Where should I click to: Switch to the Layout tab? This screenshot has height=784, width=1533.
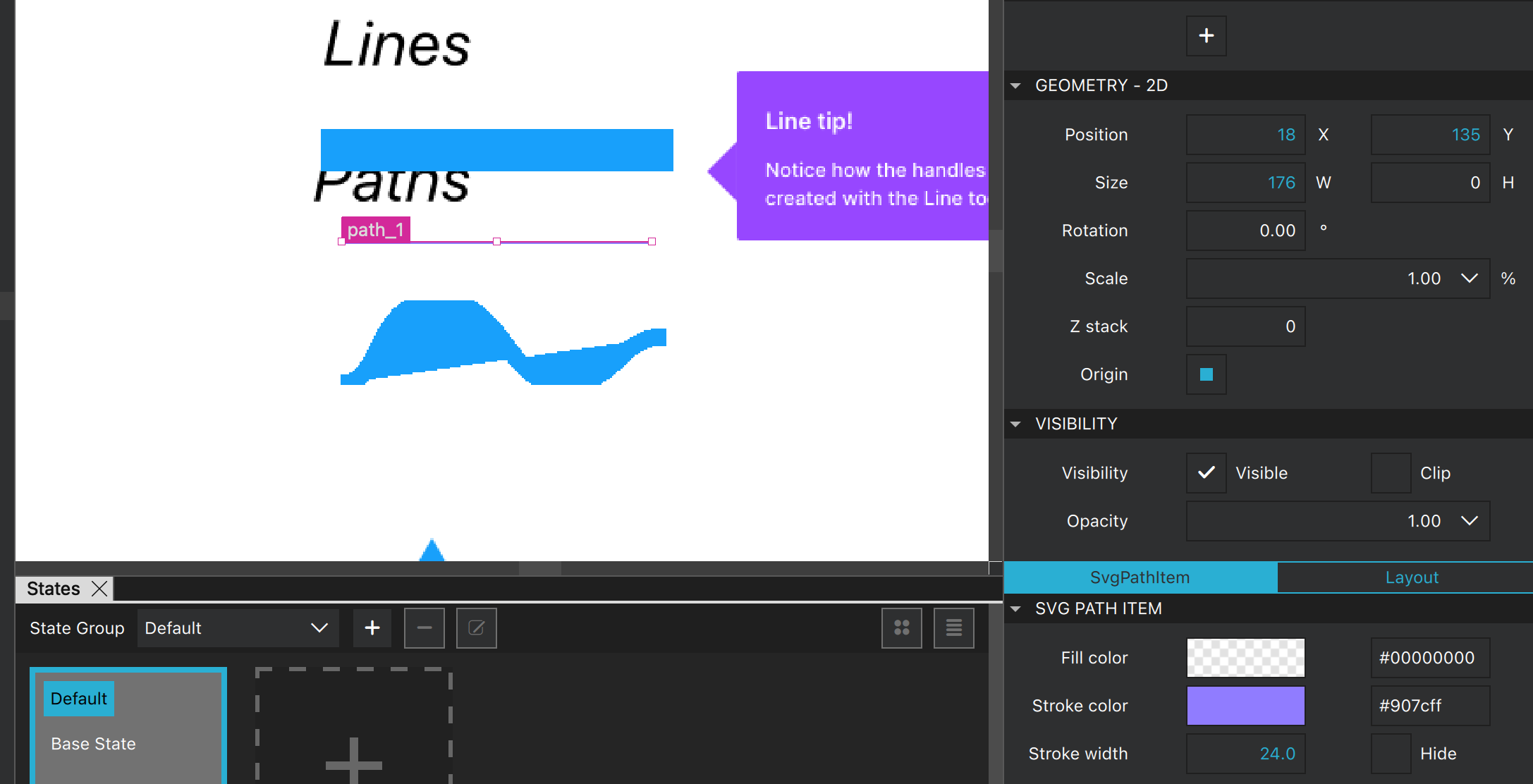point(1411,577)
